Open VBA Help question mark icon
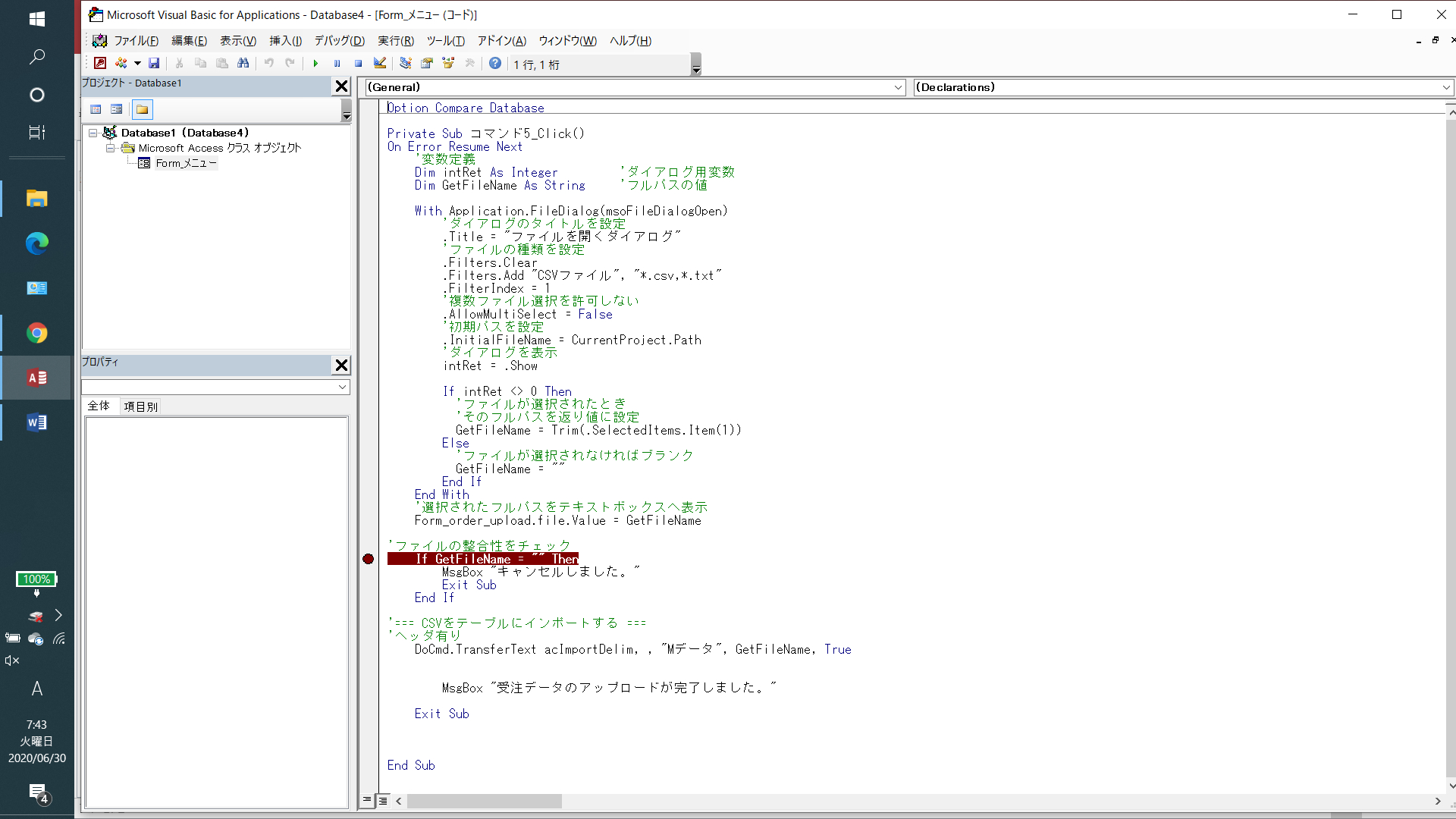 (x=494, y=64)
